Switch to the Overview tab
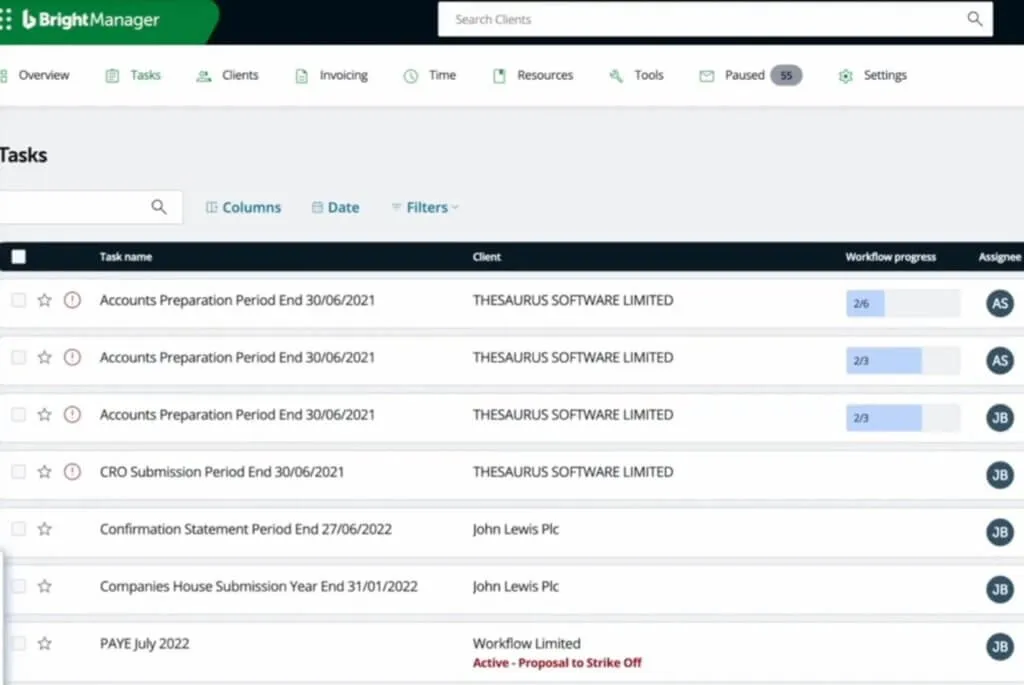This screenshot has width=1024, height=685. [x=42, y=74]
